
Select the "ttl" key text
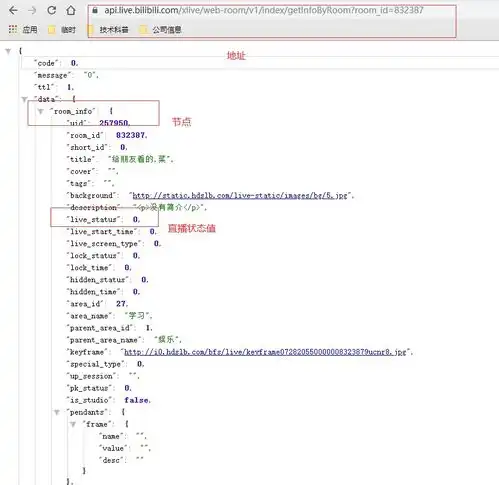tap(44, 87)
